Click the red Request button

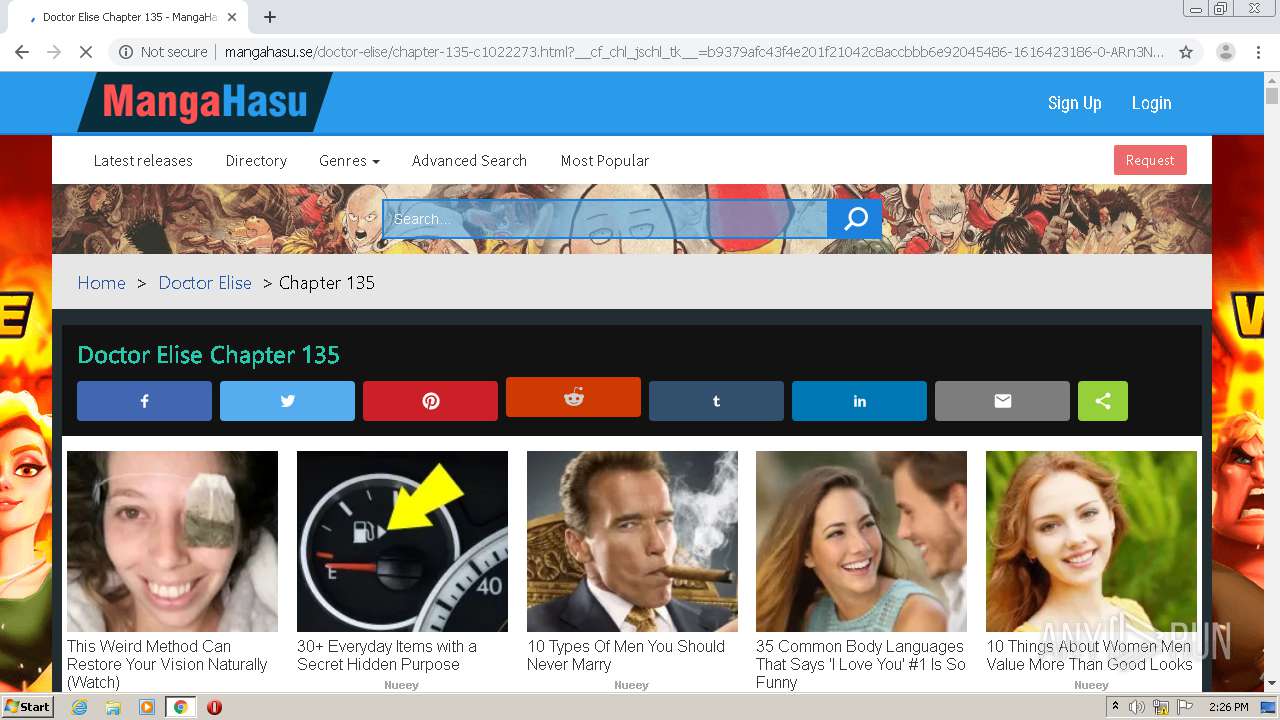pyautogui.click(x=1150, y=160)
